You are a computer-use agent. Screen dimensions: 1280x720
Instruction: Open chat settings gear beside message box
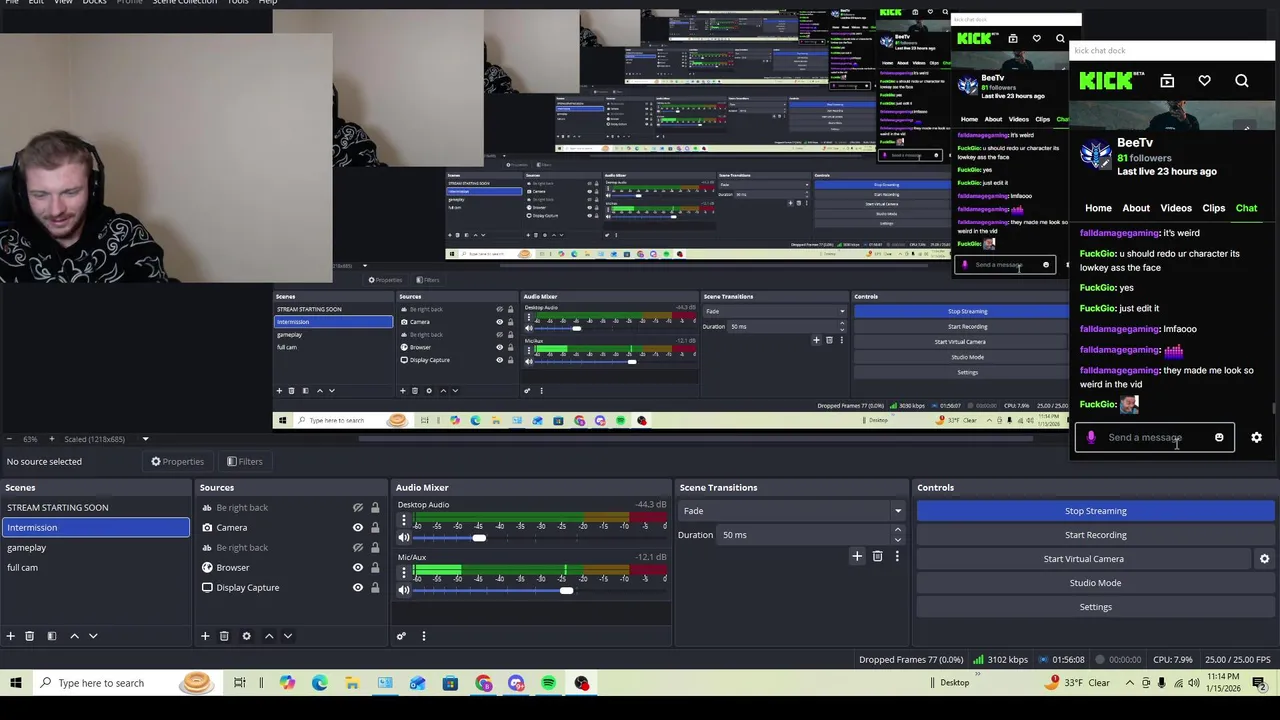point(1257,437)
